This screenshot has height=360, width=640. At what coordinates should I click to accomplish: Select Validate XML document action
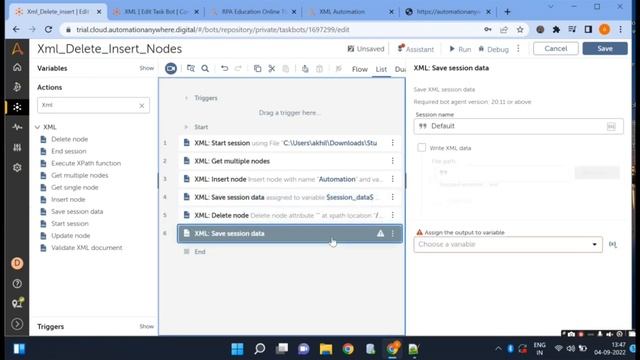87,248
